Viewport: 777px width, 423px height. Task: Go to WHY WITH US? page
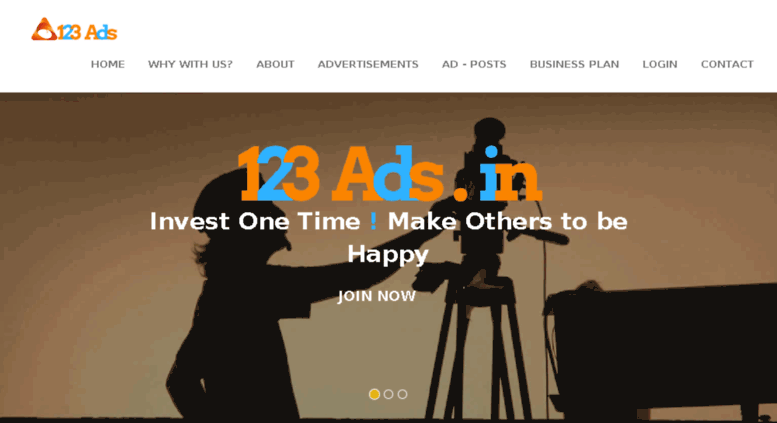tap(190, 64)
